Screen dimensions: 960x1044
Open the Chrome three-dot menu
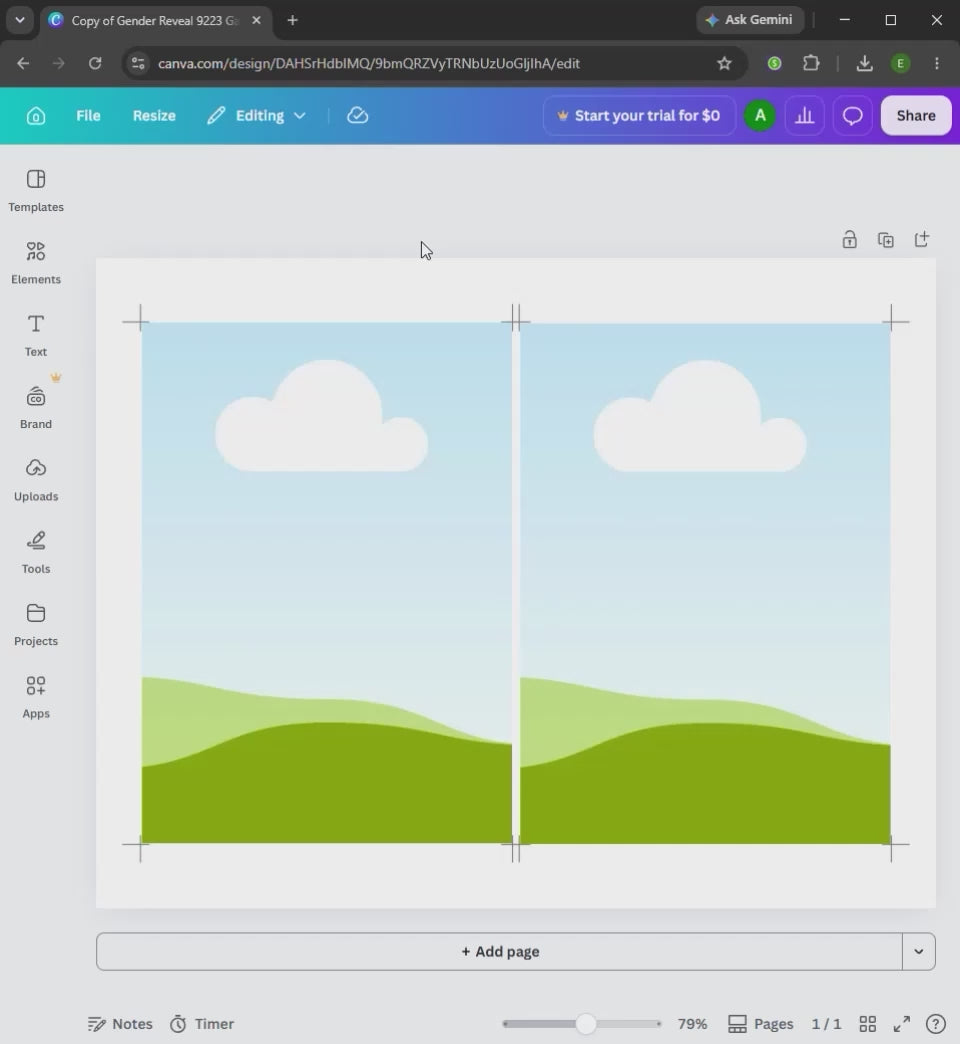point(937,63)
